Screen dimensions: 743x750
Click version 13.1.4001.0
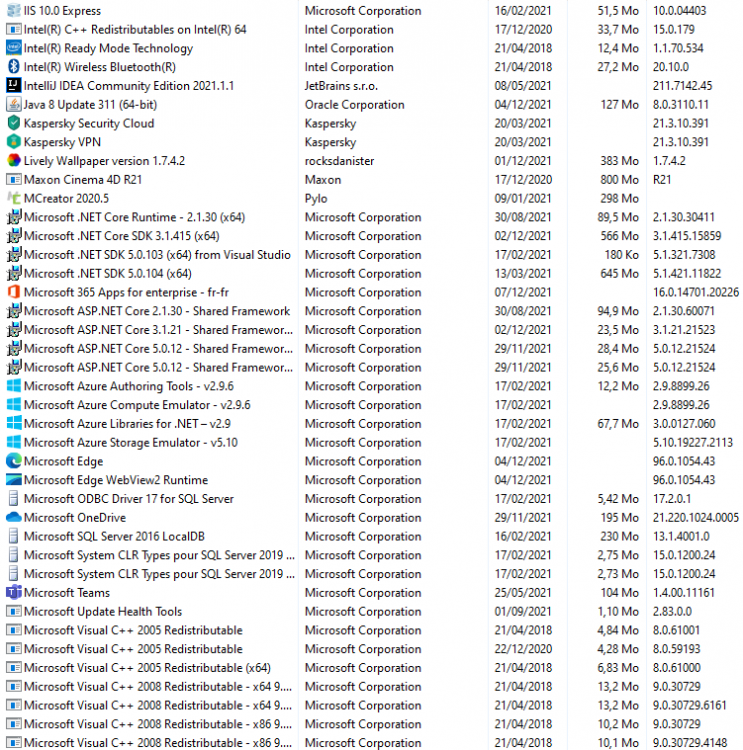coord(681,536)
